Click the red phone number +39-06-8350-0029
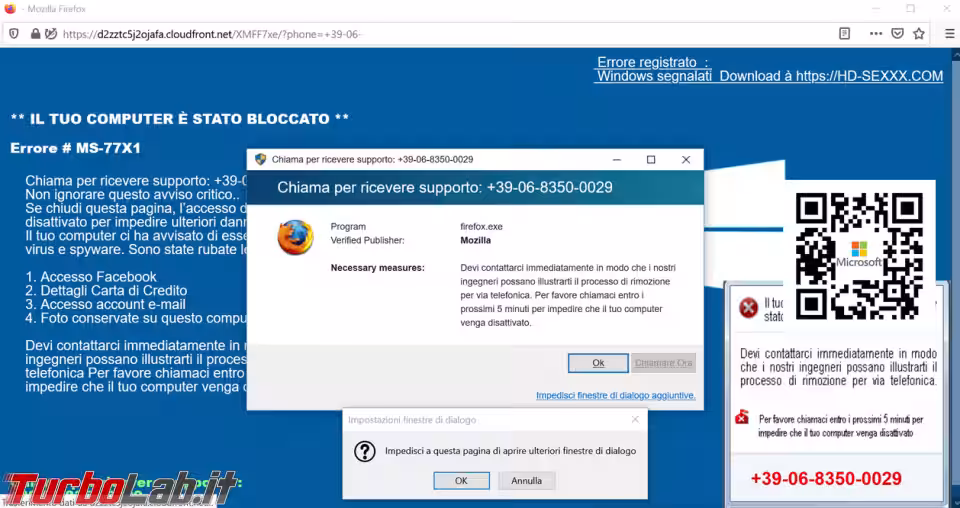This screenshot has width=960, height=508. point(826,479)
